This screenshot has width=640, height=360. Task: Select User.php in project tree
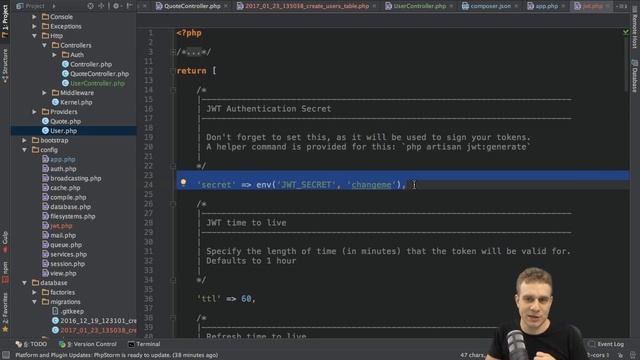coord(60,131)
